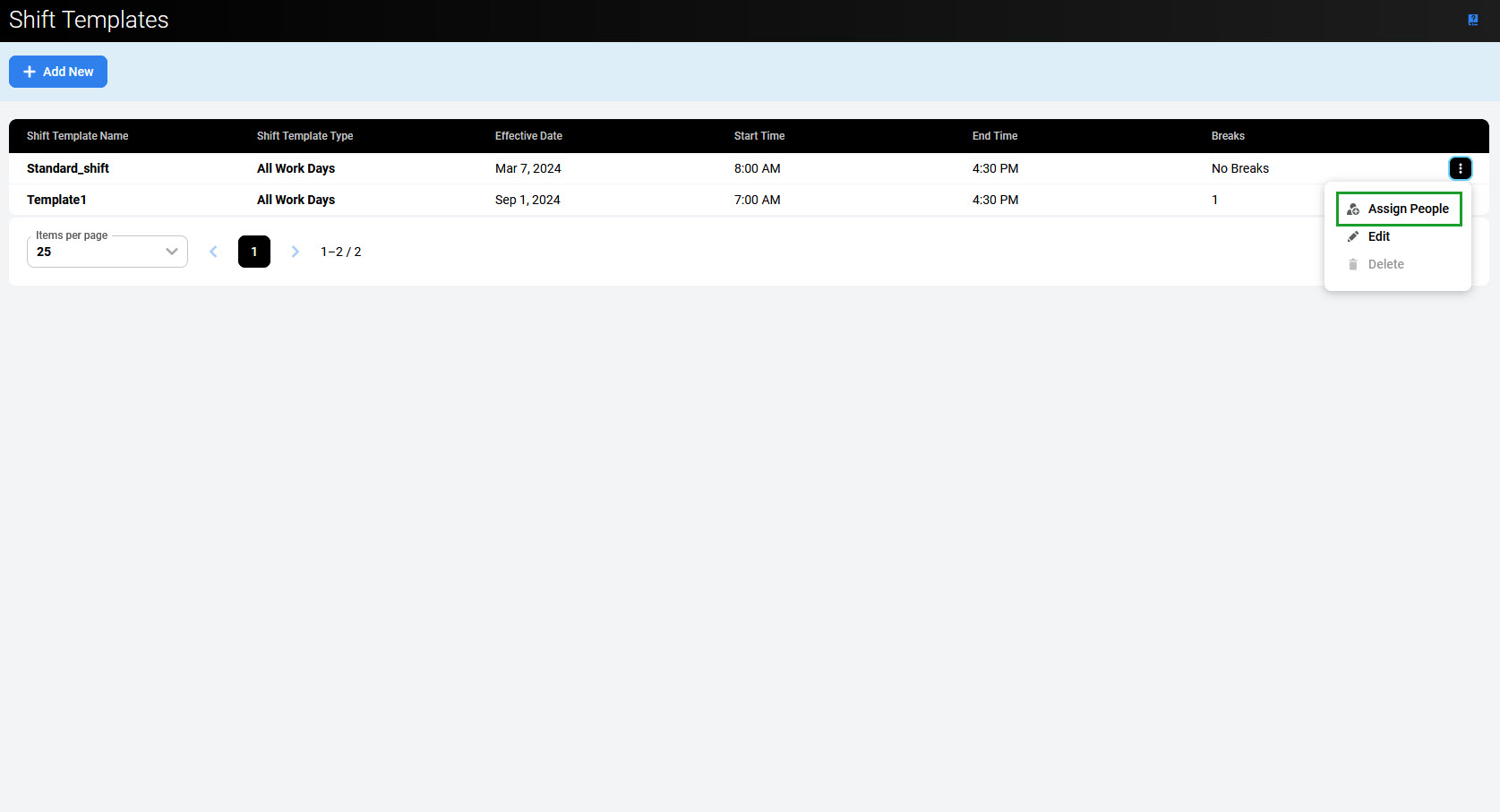Click the trash icon next to Delete
1500x812 pixels.
(1352, 264)
